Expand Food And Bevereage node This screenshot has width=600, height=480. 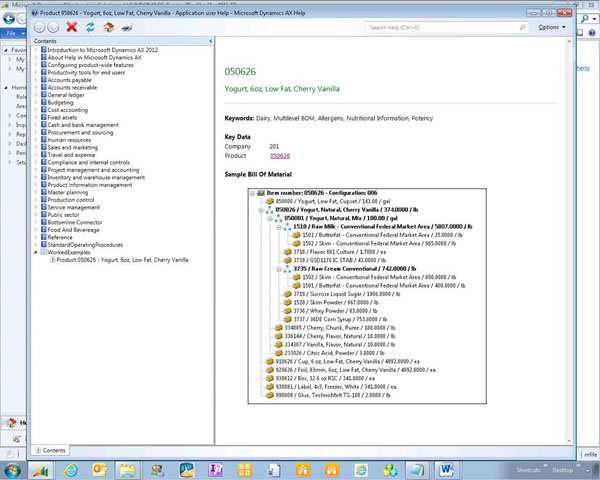[x=36, y=230]
